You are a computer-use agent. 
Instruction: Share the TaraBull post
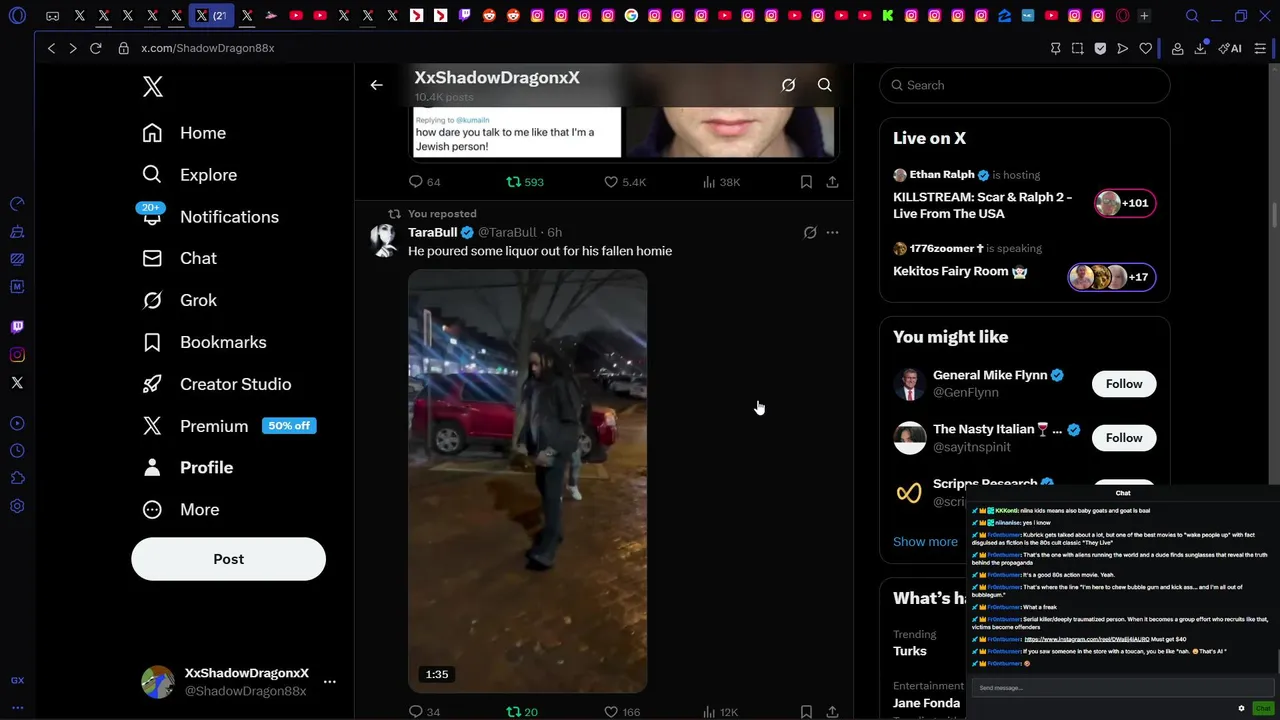coord(832,712)
